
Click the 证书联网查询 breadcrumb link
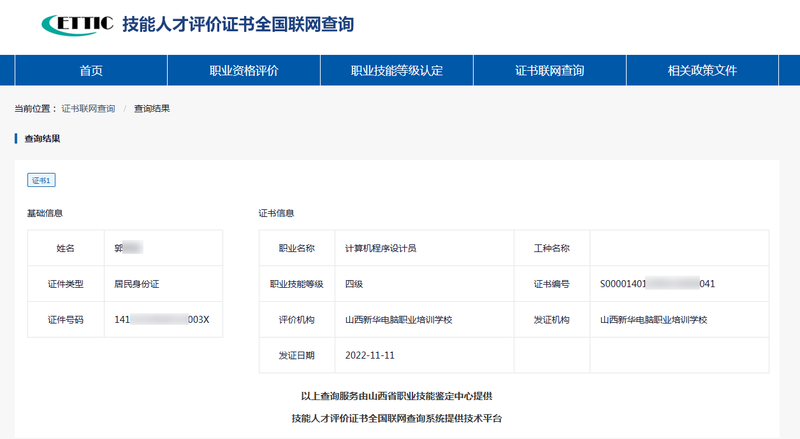coord(88,107)
